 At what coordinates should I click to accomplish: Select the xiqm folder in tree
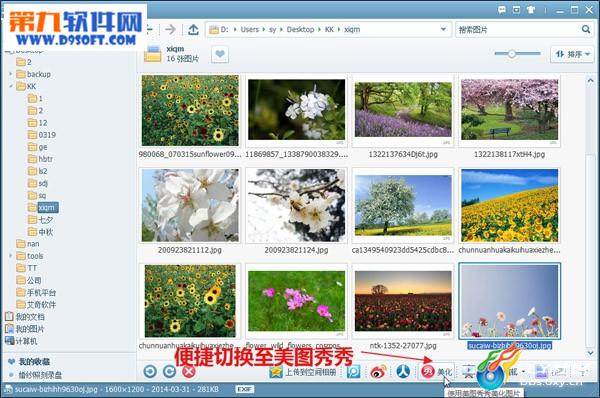point(43,207)
